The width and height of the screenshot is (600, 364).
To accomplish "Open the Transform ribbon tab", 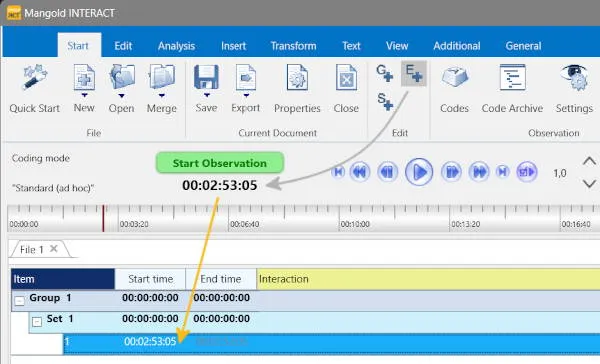I will point(293,46).
